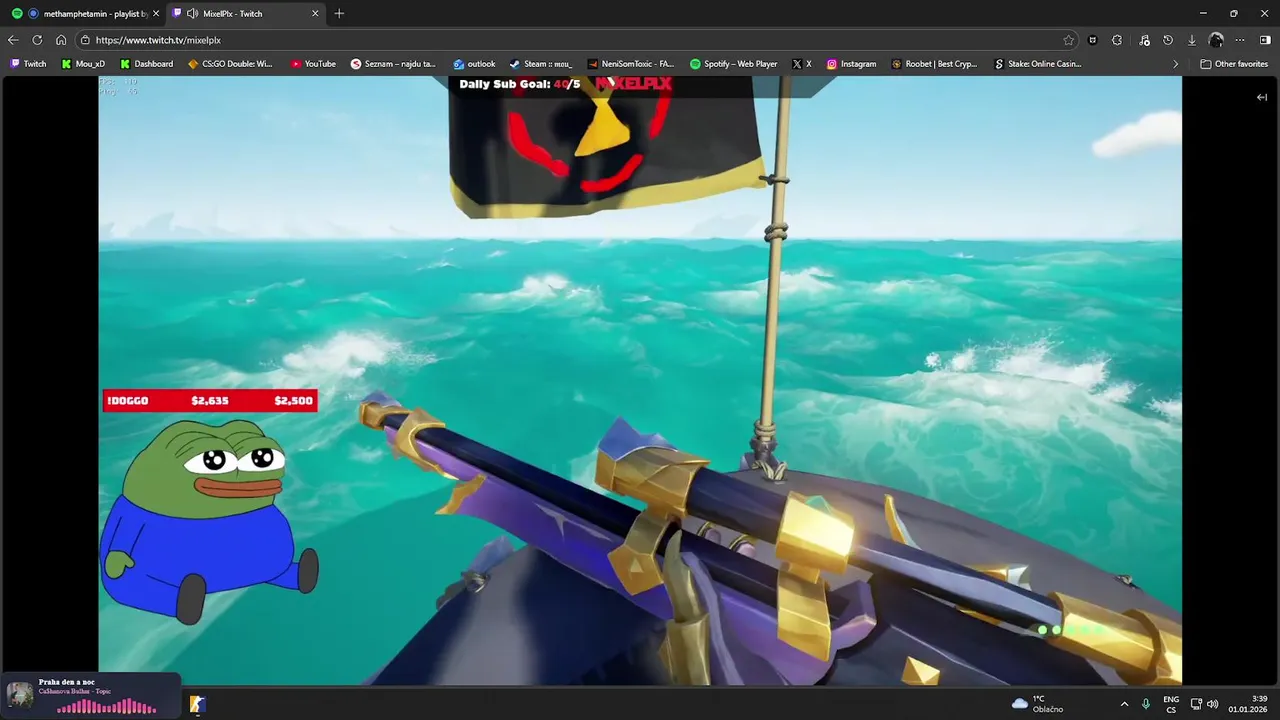Screen dimensions: 1280x720
Task: Open the Mou_xD bookmark
Action: tap(83, 64)
